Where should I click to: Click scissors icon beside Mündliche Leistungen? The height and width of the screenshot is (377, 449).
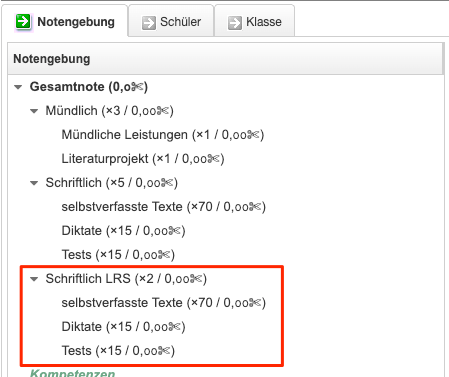click(254, 135)
